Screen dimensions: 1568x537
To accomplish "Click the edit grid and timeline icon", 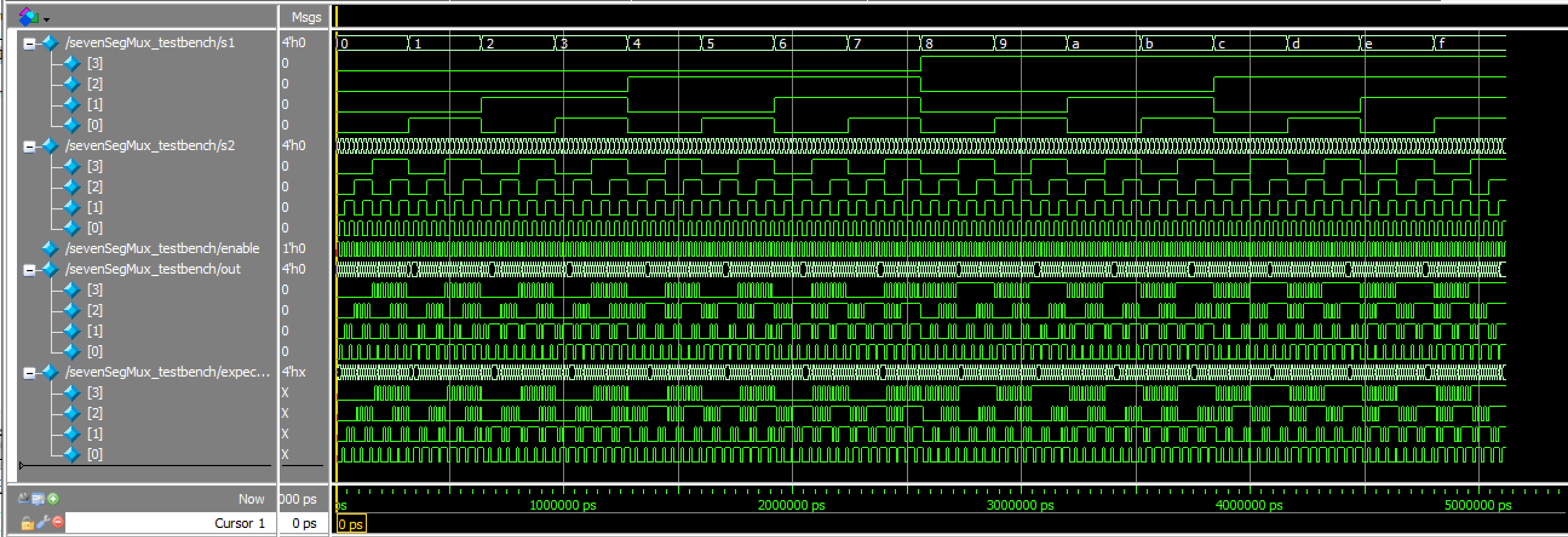I will coord(38,499).
